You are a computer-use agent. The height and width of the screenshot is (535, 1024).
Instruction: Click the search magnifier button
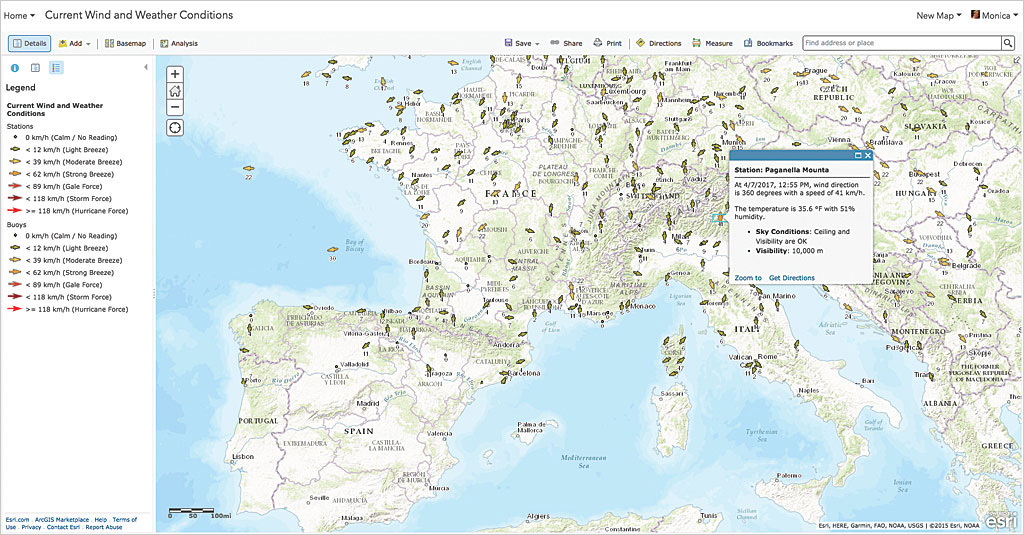tap(1009, 43)
